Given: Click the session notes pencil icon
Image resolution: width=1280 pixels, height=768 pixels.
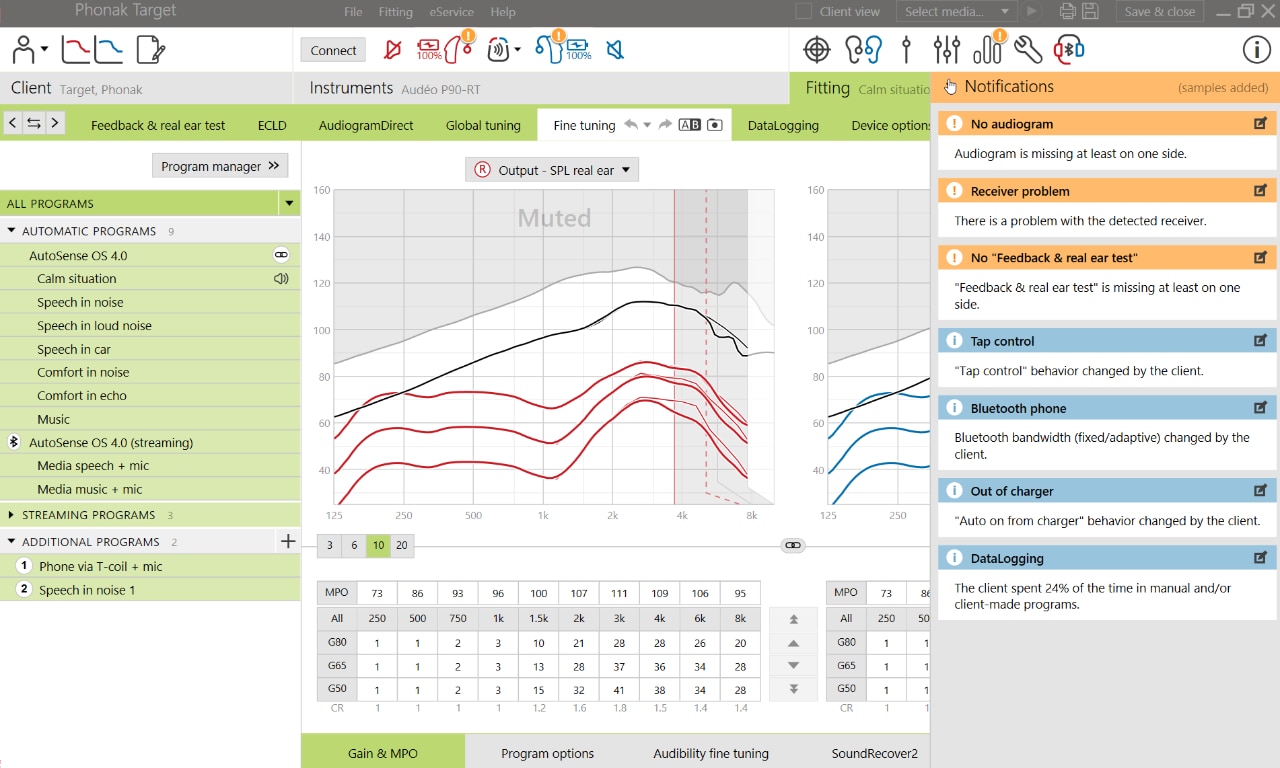Looking at the screenshot, I should tap(150, 49).
